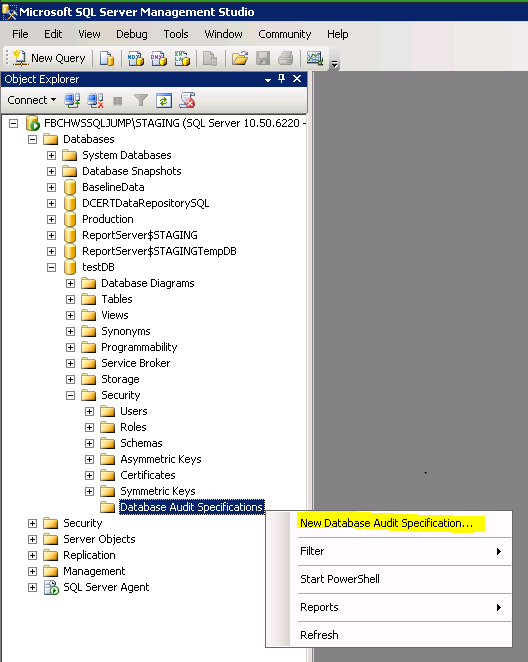Collapse the testDB Security folder
This screenshot has height=662, width=528.
pyautogui.click(x=70, y=396)
